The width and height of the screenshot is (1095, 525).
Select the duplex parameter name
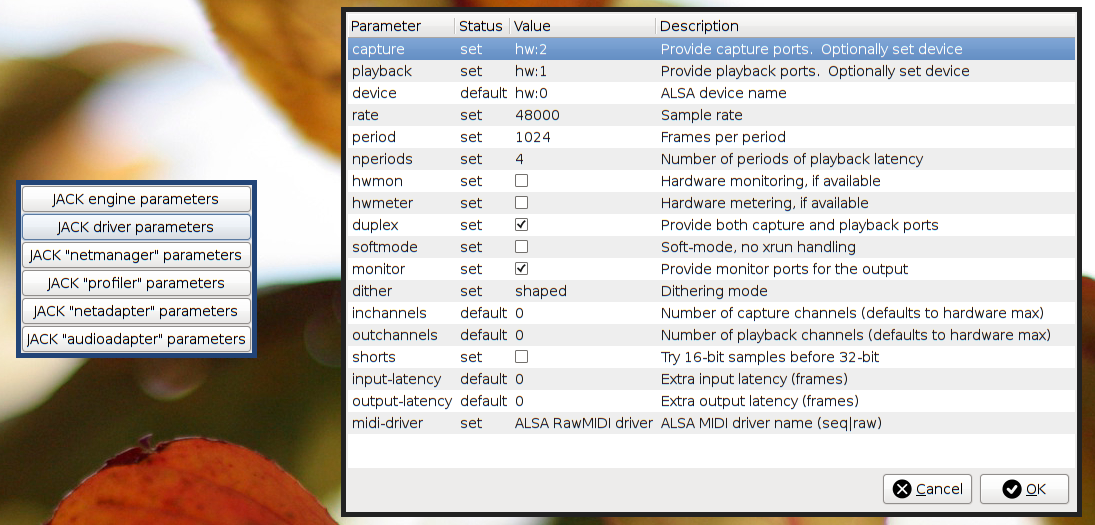click(374, 225)
